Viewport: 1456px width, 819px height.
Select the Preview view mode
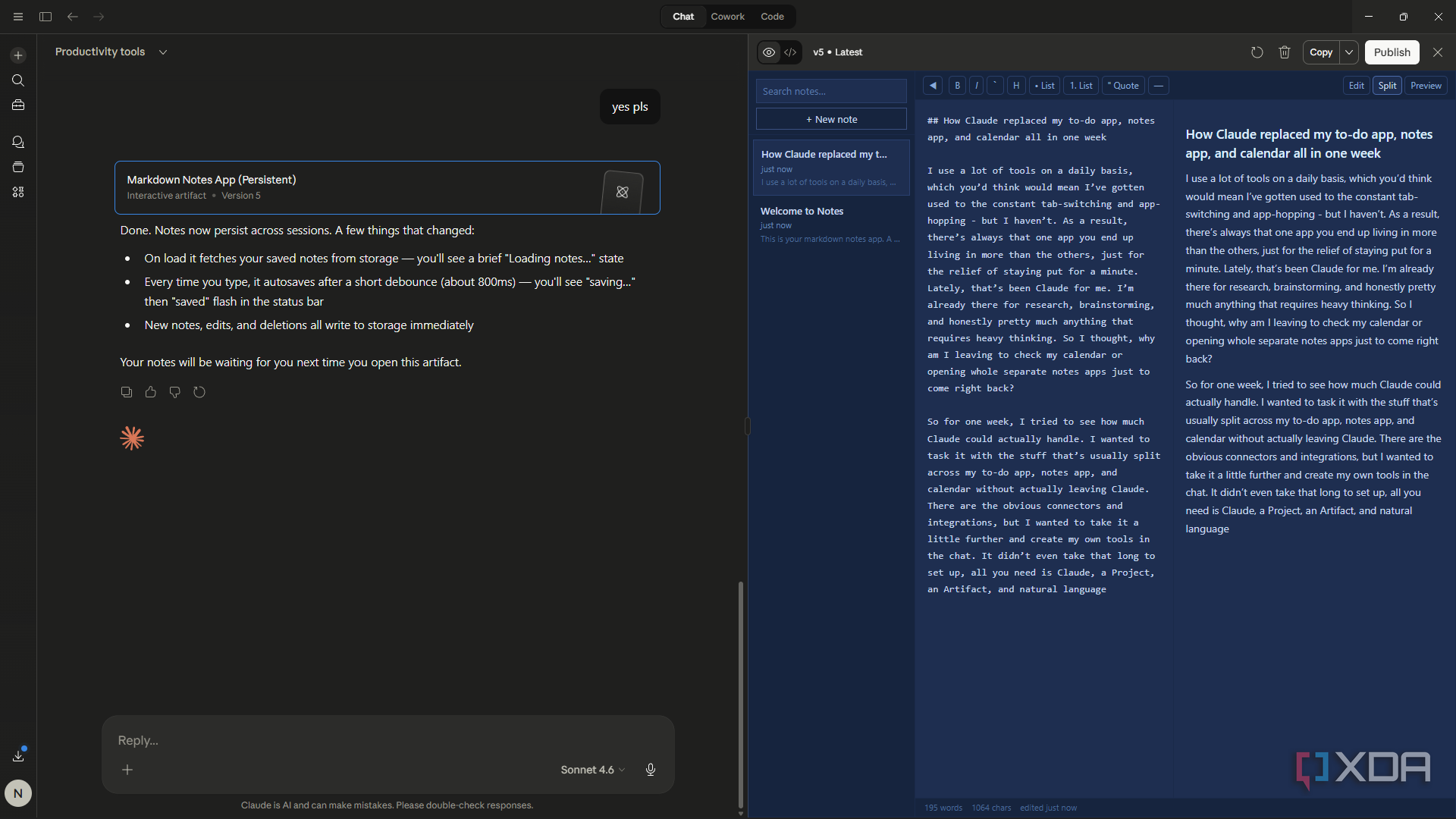click(x=1426, y=86)
